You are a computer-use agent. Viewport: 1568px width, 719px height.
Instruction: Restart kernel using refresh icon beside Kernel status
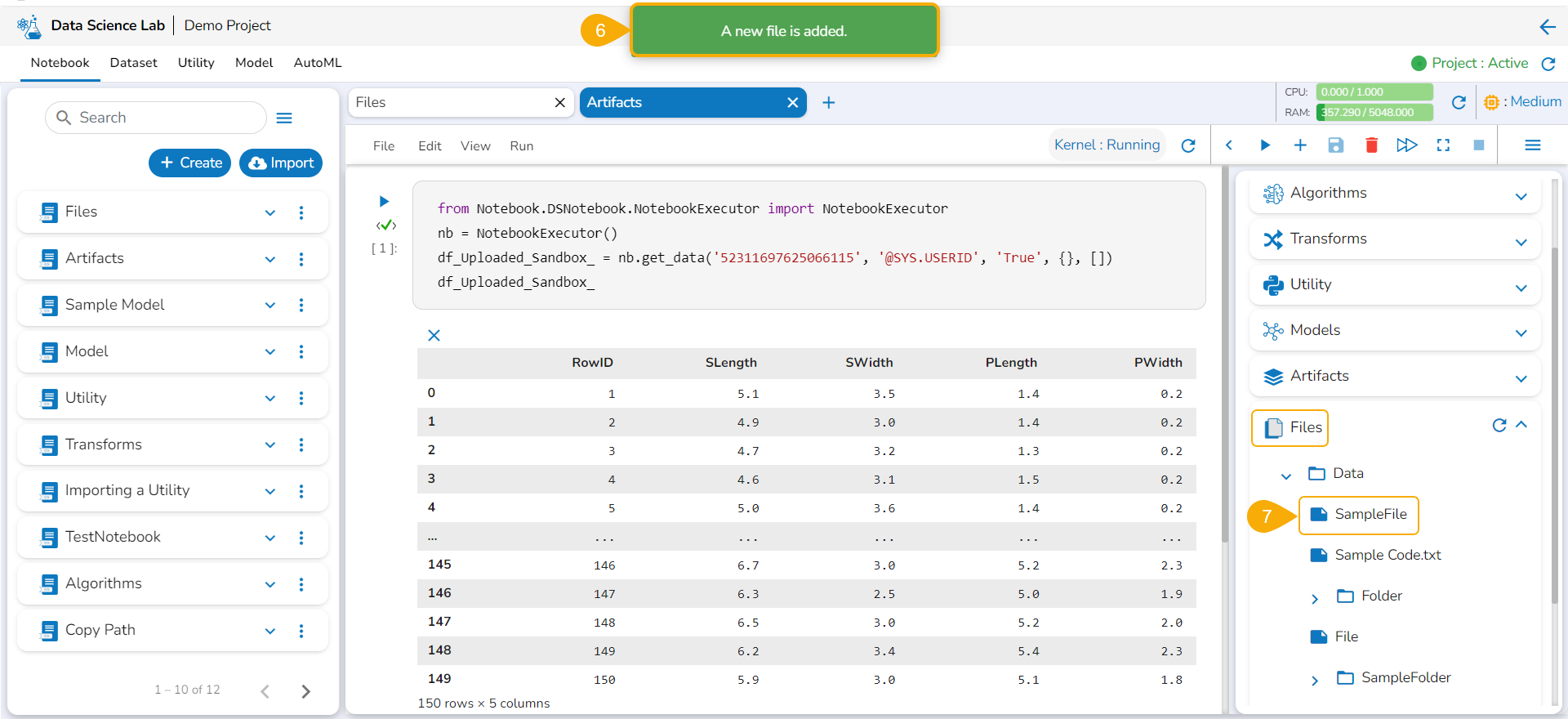click(1188, 145)
